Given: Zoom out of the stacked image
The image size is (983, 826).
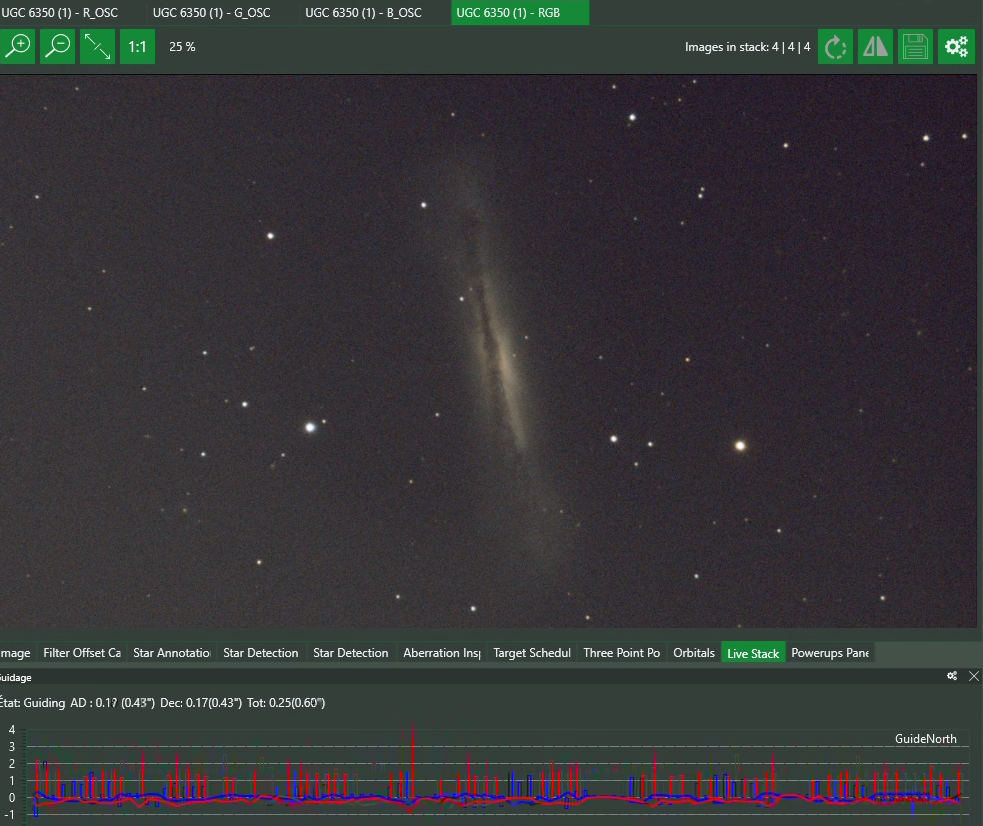Looking at the screenshot, I should point(57,46).
